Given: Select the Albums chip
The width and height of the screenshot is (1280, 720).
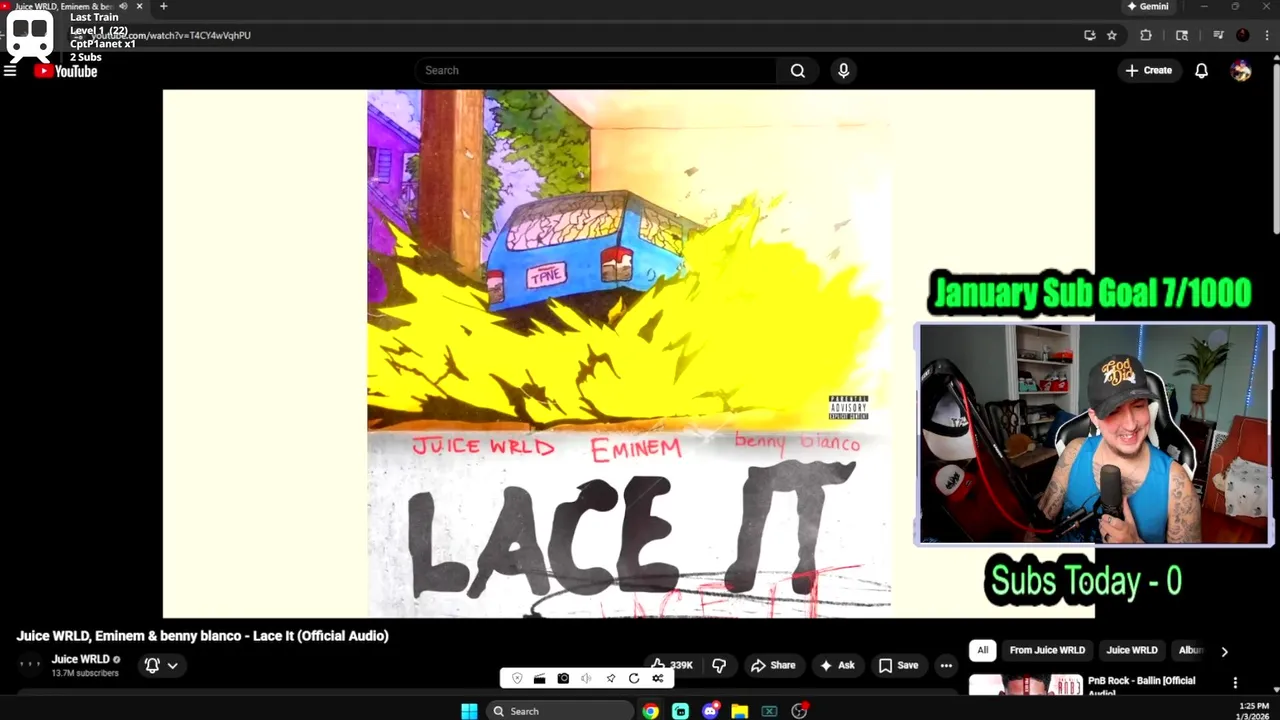Looking at the screenshot, I should point(1188,650).
